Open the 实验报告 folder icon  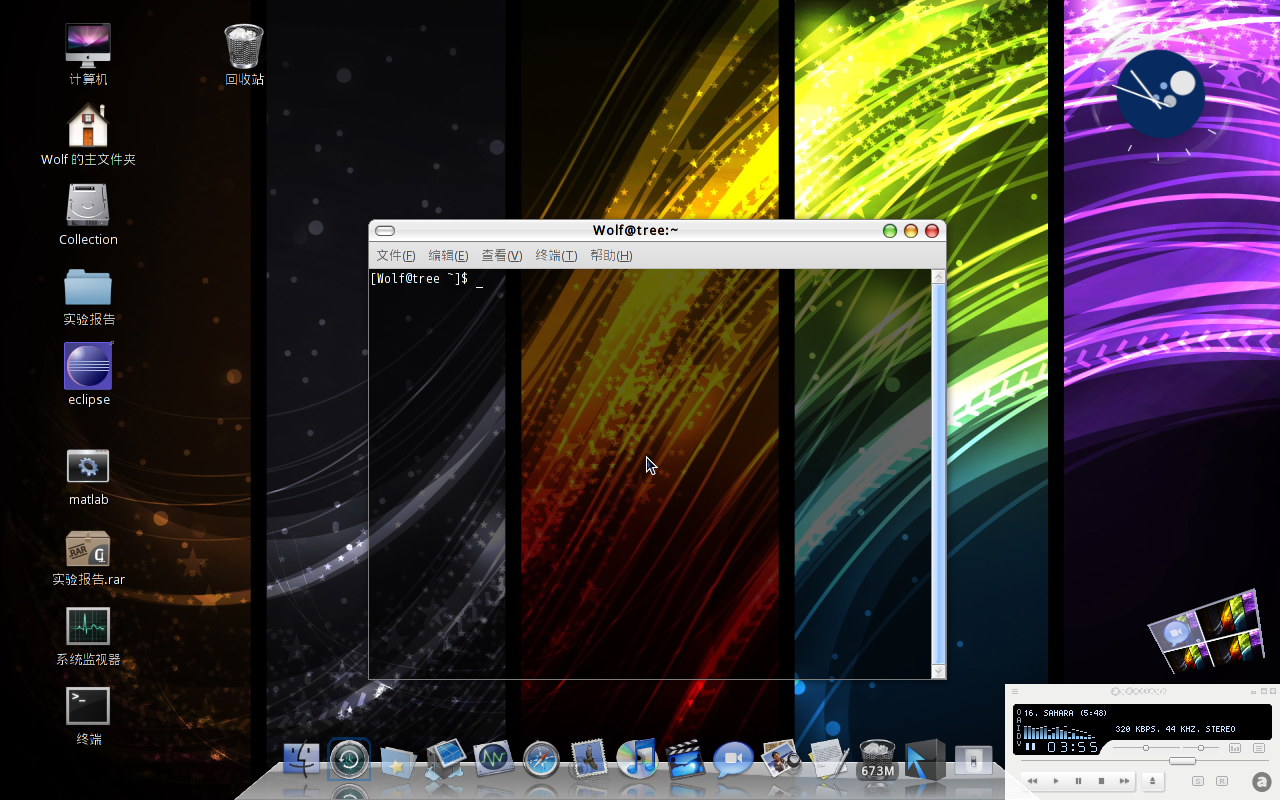(88, 286)
